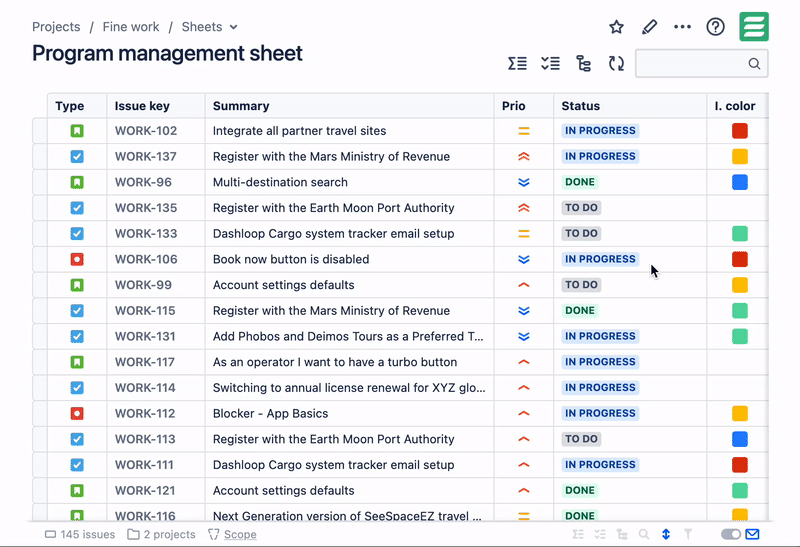Open the Scope link in footer
The height and width of the screenshot is (547, 800).
point(240,534)
